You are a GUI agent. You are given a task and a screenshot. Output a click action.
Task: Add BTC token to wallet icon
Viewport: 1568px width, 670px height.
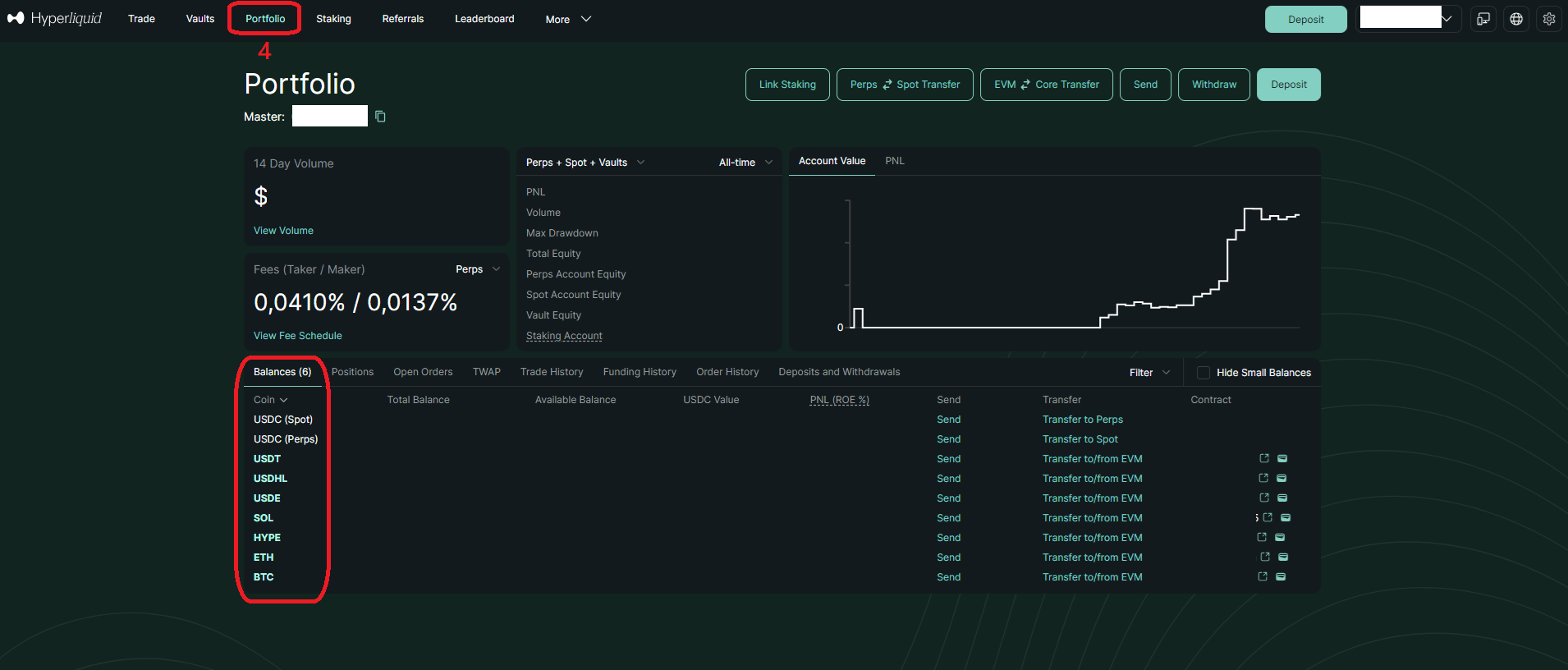(x=1281, y=576)
